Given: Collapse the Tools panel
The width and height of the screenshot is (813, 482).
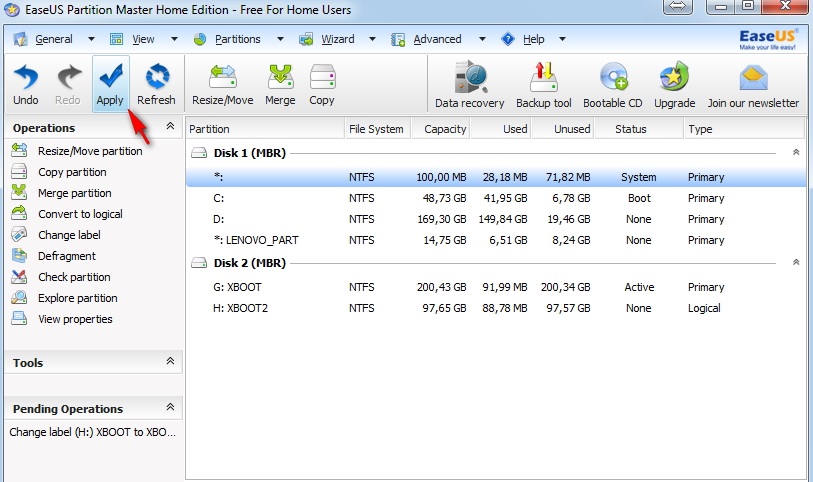Looking at the screenshot, I should [170, 361].
